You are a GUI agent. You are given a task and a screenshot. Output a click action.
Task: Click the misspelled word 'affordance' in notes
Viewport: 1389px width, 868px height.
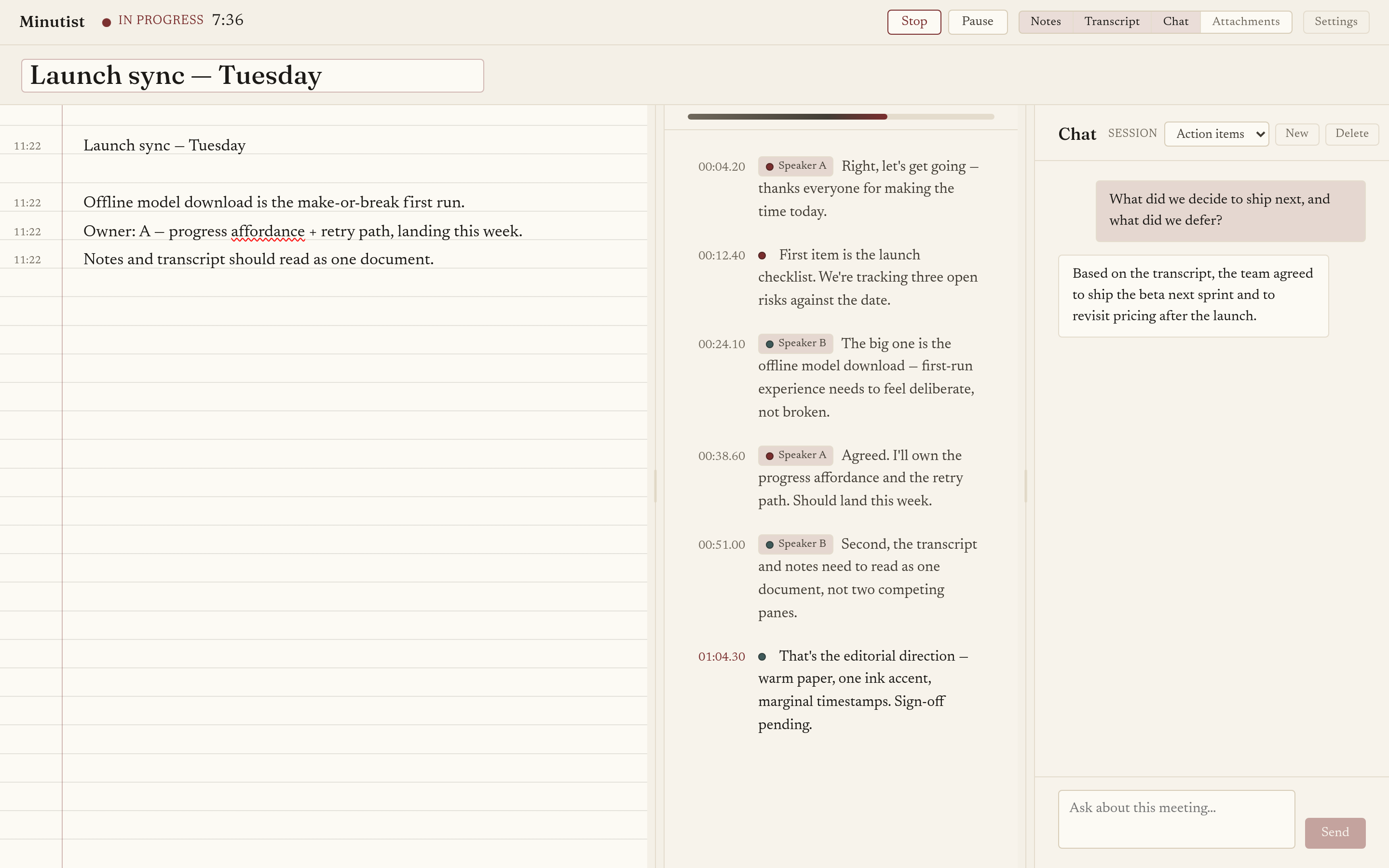tap(268, 231)
